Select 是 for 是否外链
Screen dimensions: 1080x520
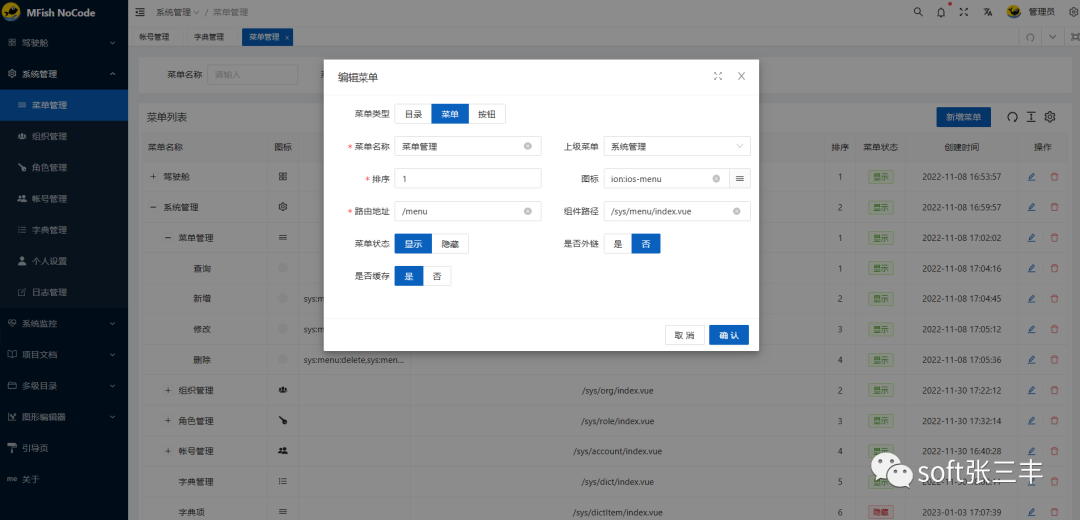coord(618,244)
